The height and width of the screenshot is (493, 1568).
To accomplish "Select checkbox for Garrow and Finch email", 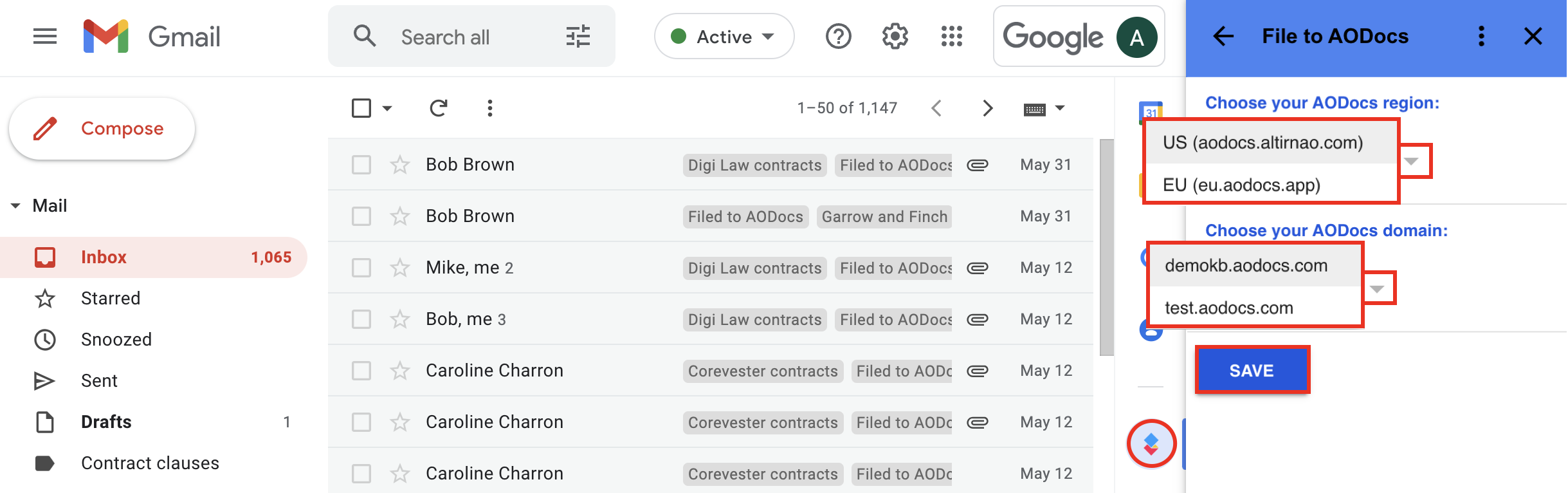I will (361, 216).
